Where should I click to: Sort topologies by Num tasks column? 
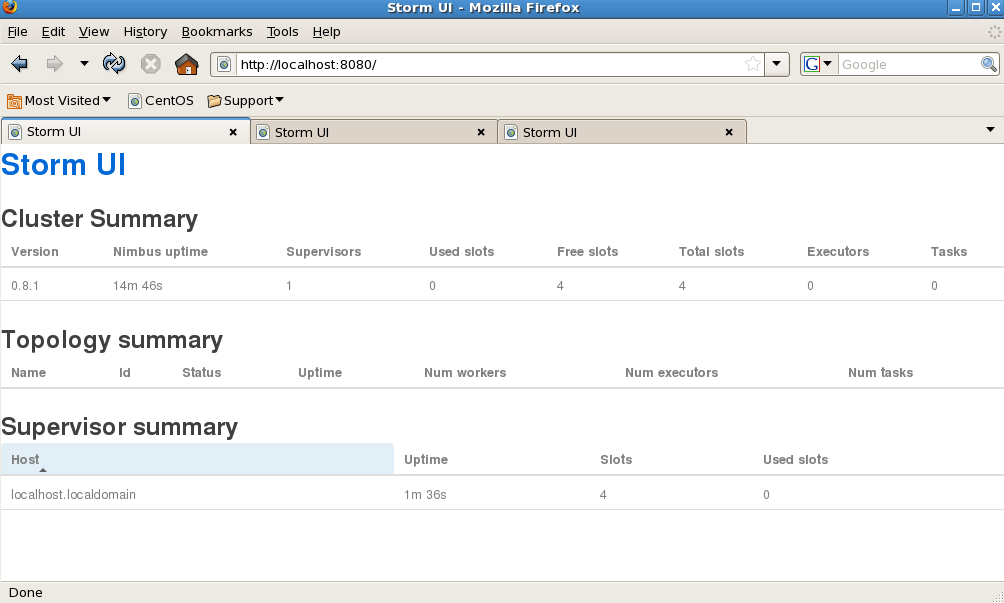click(x=880, y=372)
